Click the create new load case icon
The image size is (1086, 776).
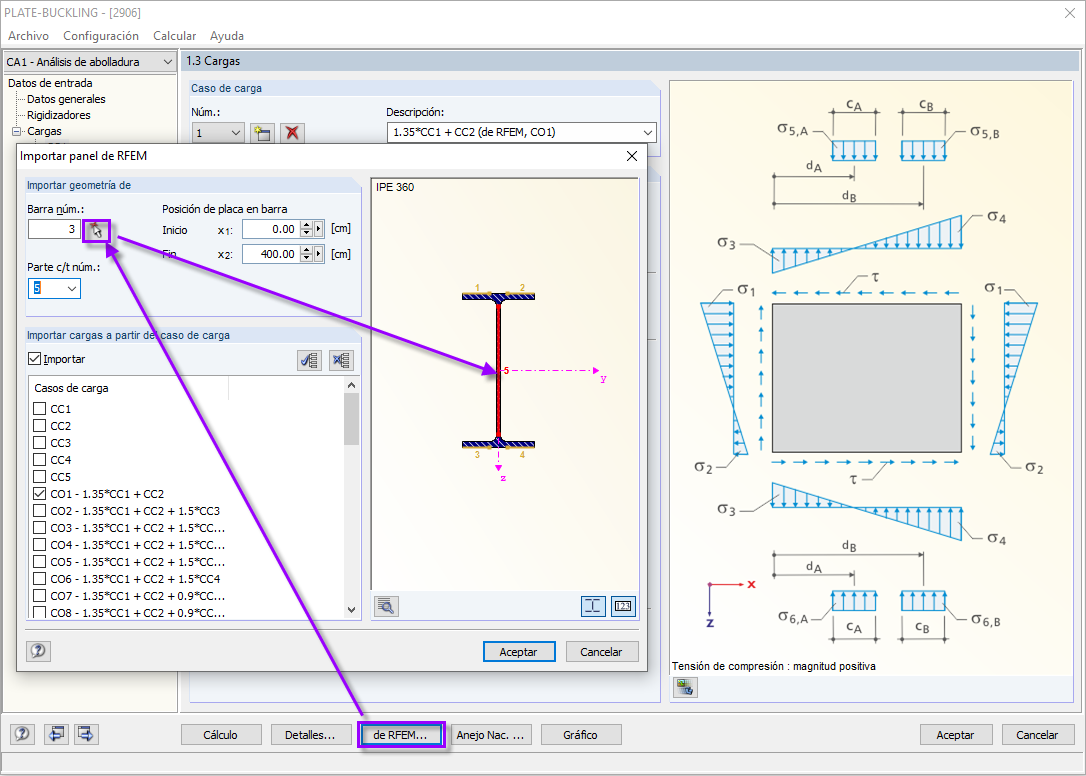[262, 132]
